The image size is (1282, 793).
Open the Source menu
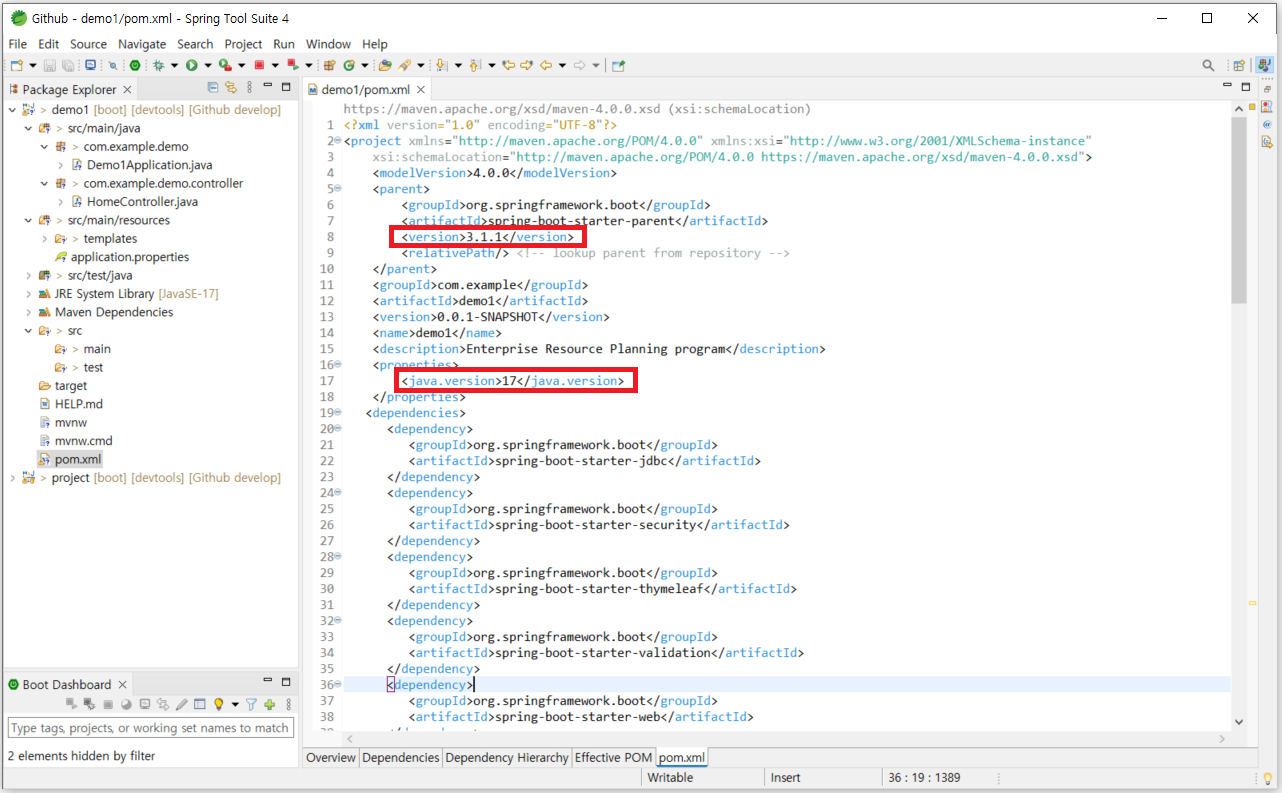[x=88, y=44]
